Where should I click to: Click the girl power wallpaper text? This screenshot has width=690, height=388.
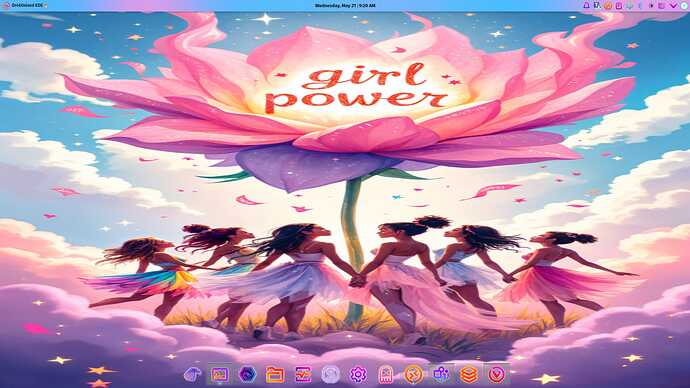point(357,87)
